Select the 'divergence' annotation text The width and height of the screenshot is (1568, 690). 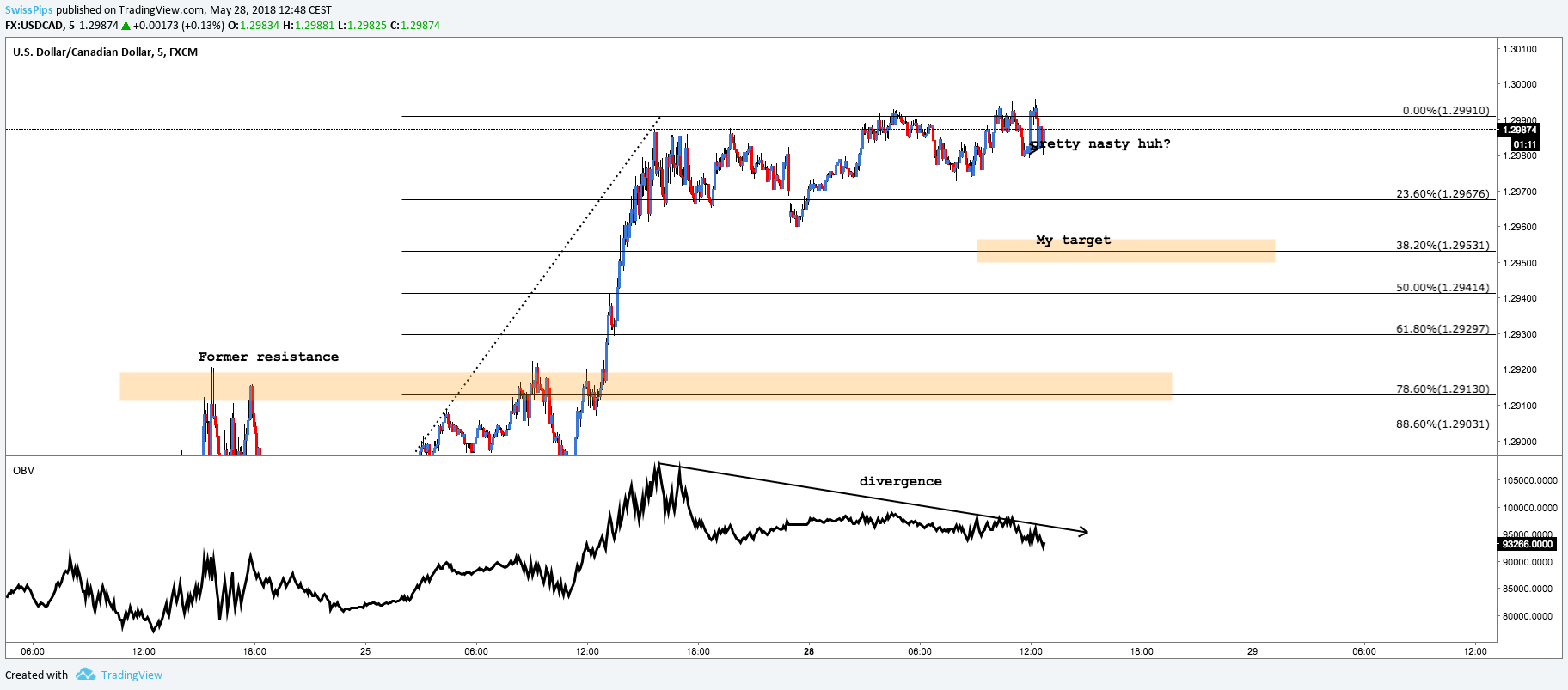coord(900,481)
